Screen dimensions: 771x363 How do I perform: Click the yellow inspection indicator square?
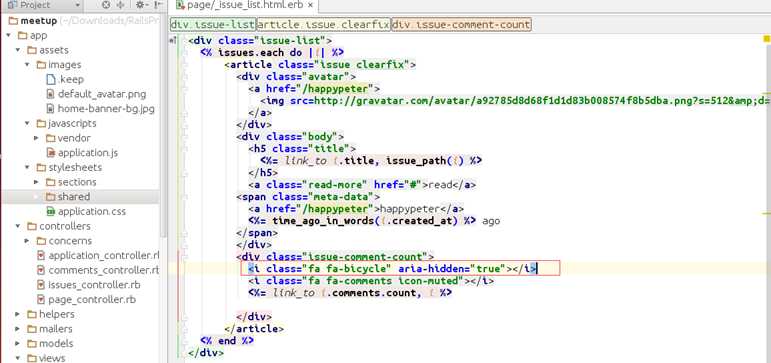pyautogui.click(x=767, y=39)
